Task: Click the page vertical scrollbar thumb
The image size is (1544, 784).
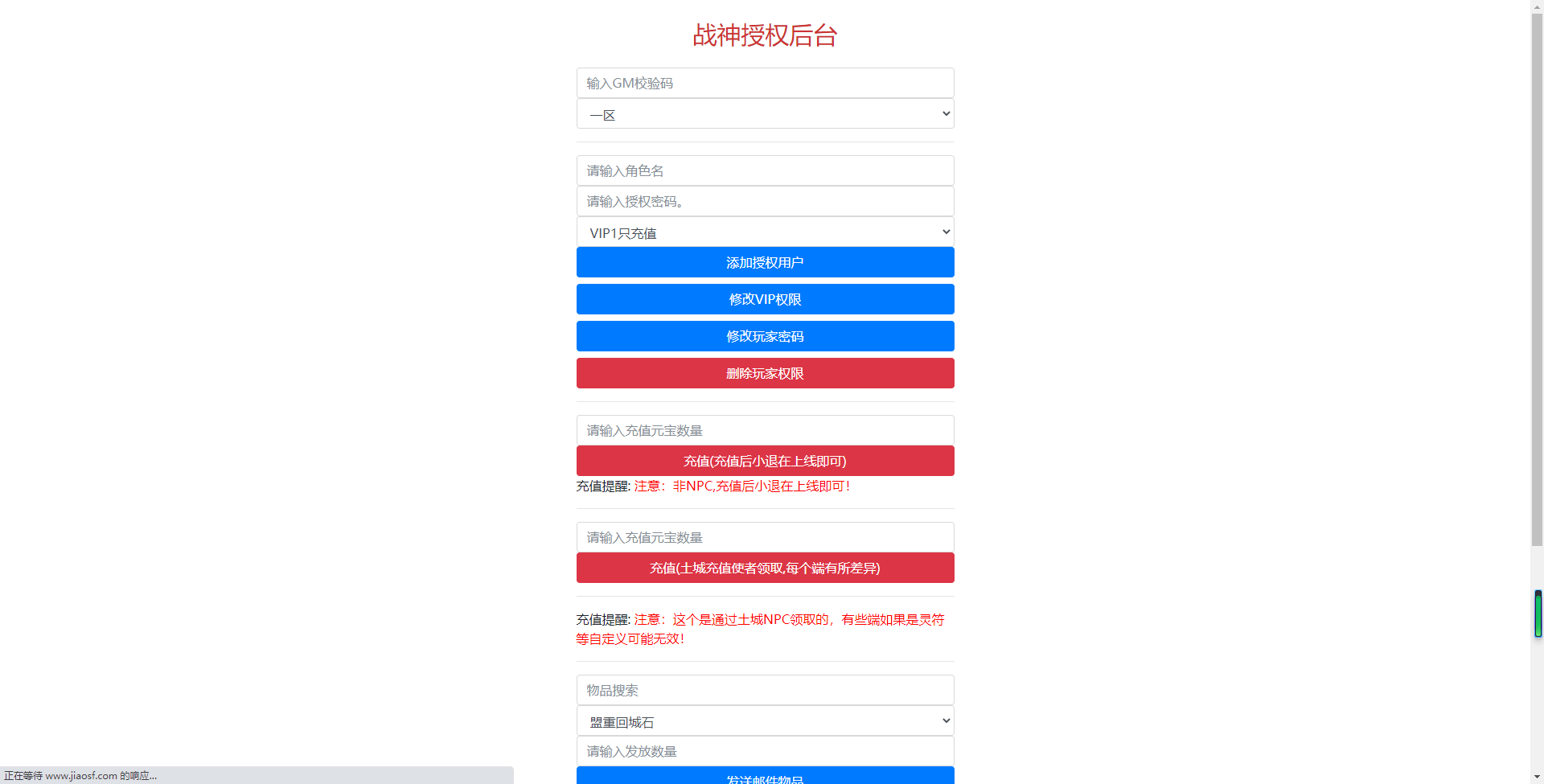Action: point(1537,279)
